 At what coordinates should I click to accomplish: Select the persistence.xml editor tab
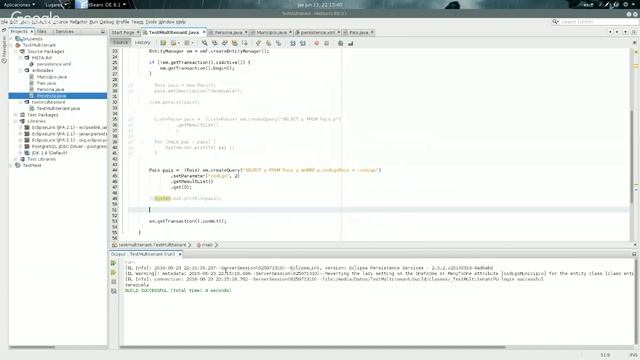[x=318, y=32]
